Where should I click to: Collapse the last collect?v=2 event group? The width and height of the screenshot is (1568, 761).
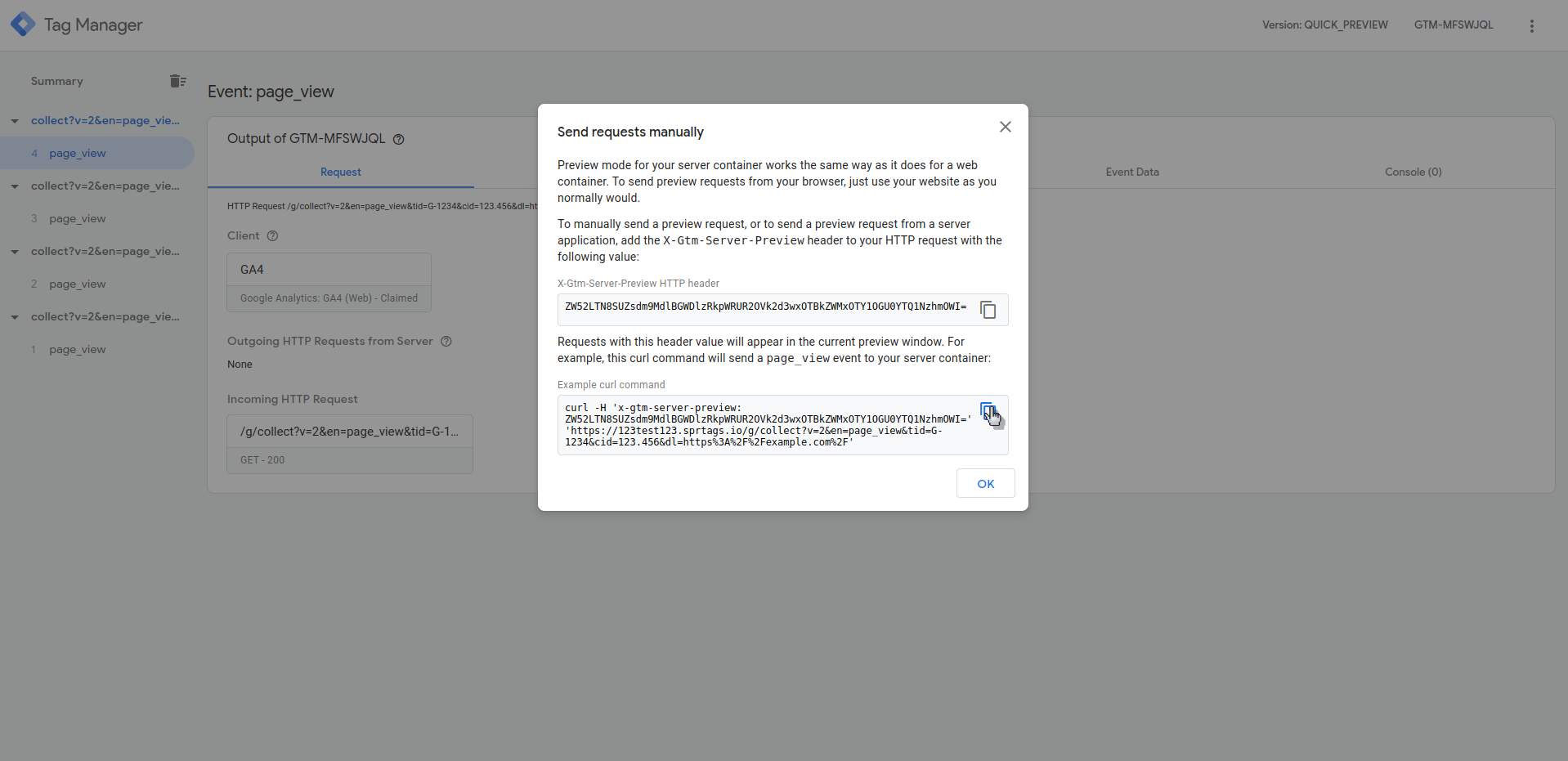14,317
